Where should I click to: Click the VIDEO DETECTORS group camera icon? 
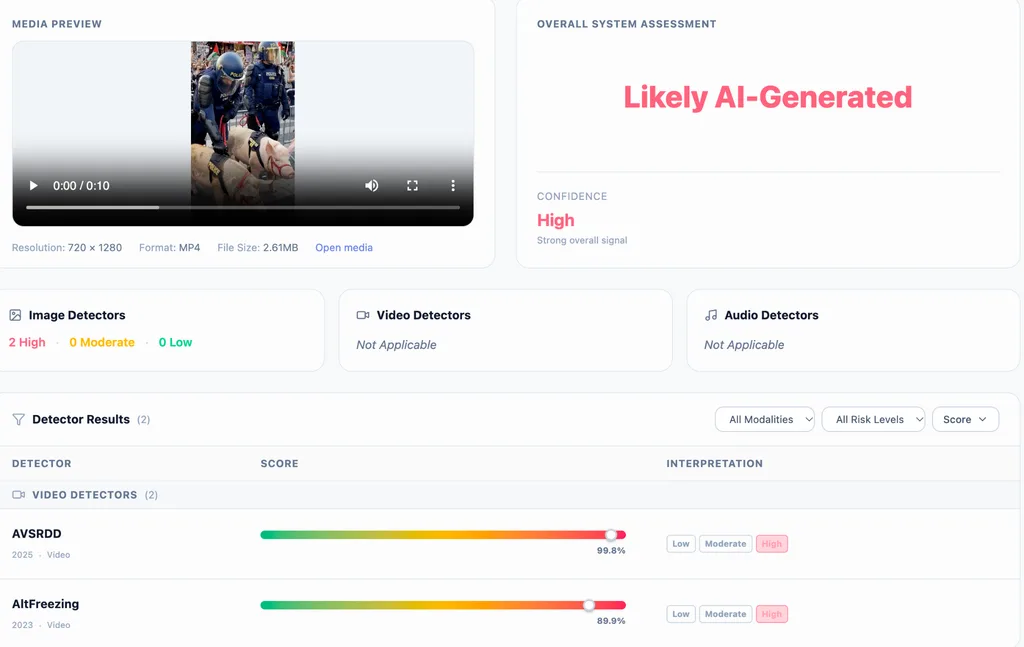tap(19, 495)
